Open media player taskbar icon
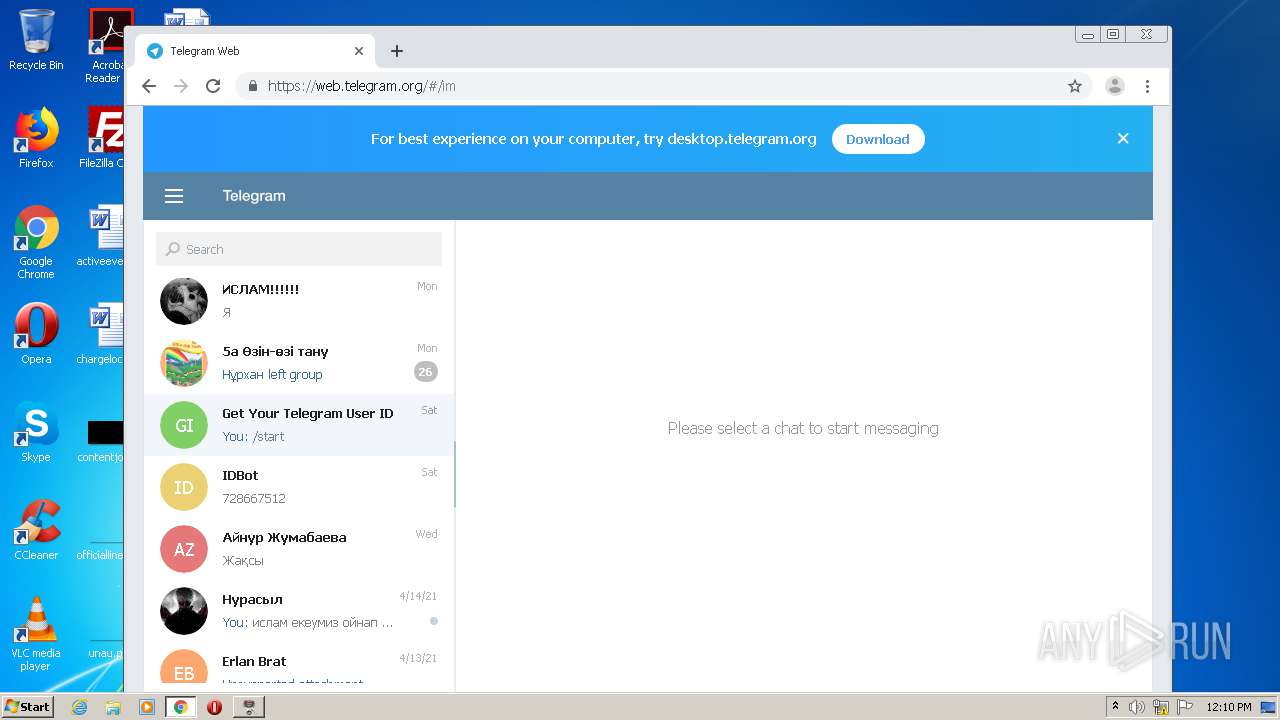The height and width of the screenshot is (720, 1280). tap(147, 707)
